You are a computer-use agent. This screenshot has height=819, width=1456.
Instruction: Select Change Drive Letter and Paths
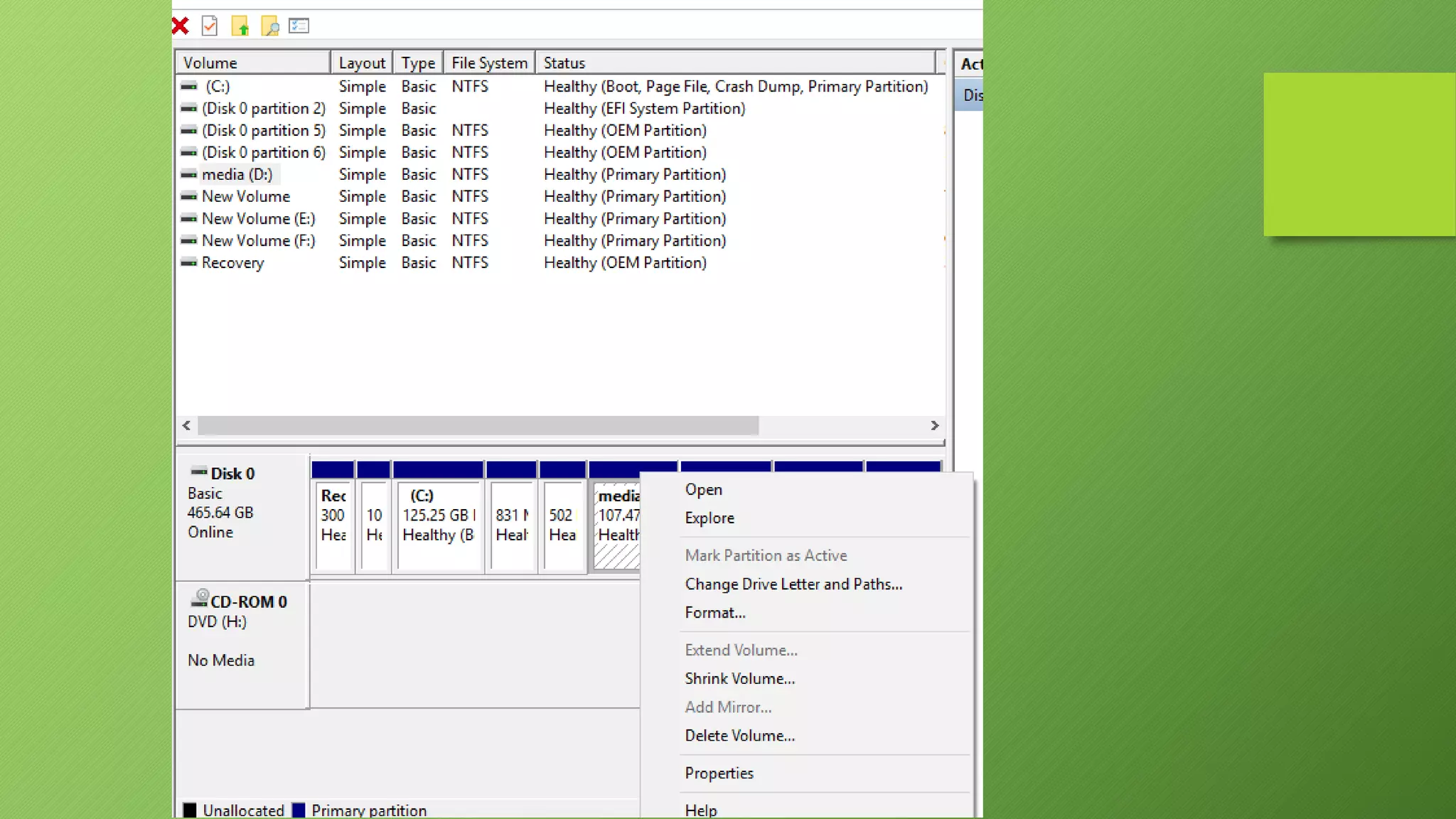793,584
